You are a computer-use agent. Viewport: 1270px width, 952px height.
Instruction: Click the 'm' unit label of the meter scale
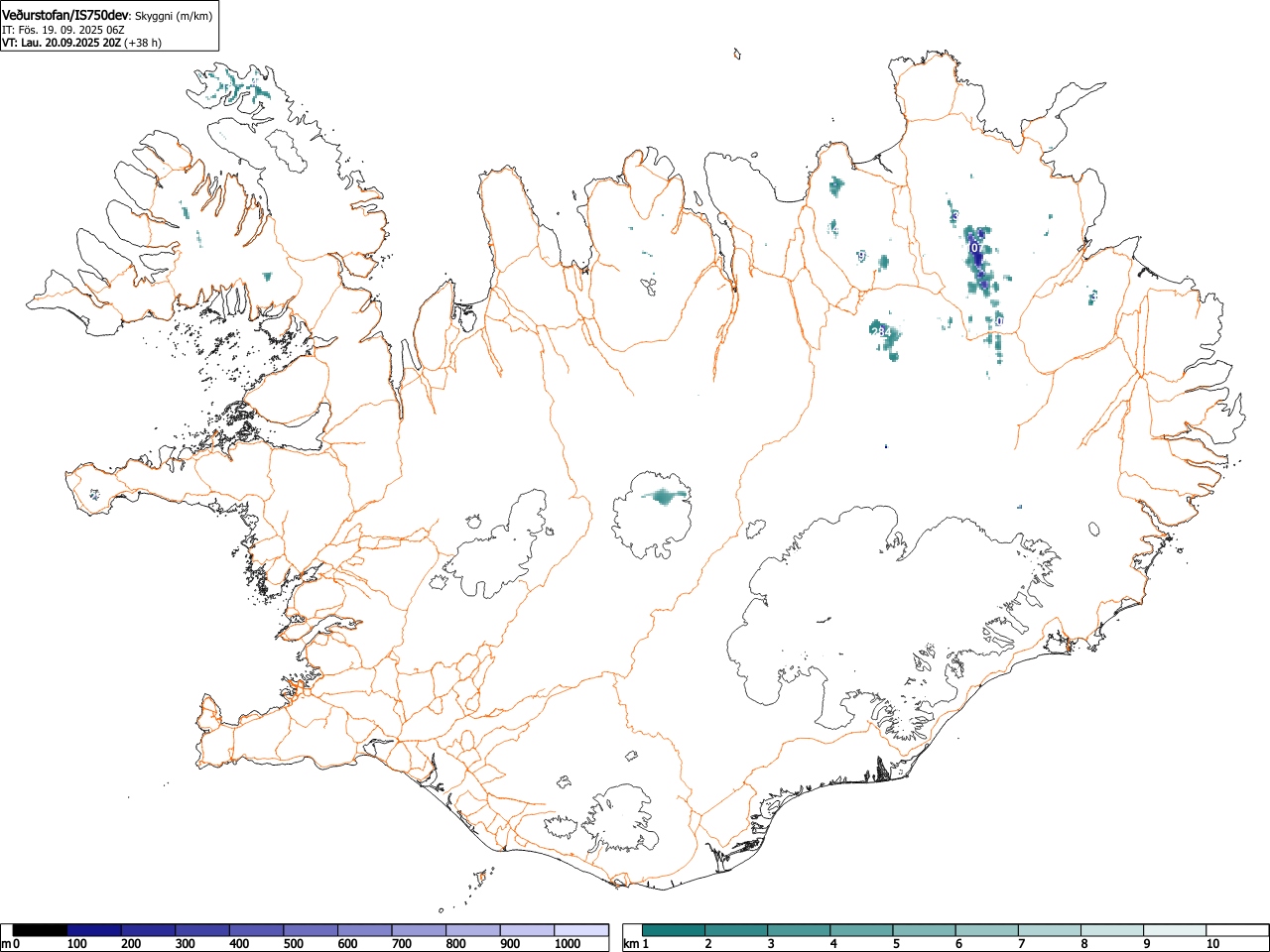pyautogui.click(x=7, y=944)
